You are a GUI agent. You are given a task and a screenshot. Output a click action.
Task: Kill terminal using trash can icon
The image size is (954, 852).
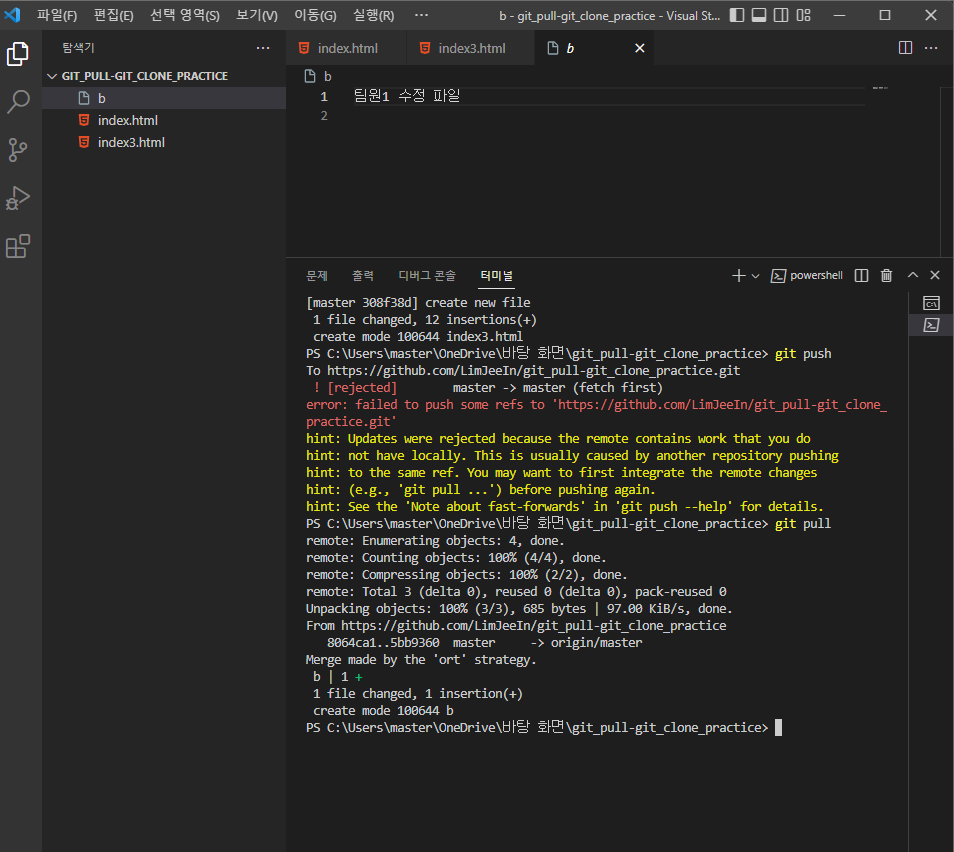[x=886, y=276]
